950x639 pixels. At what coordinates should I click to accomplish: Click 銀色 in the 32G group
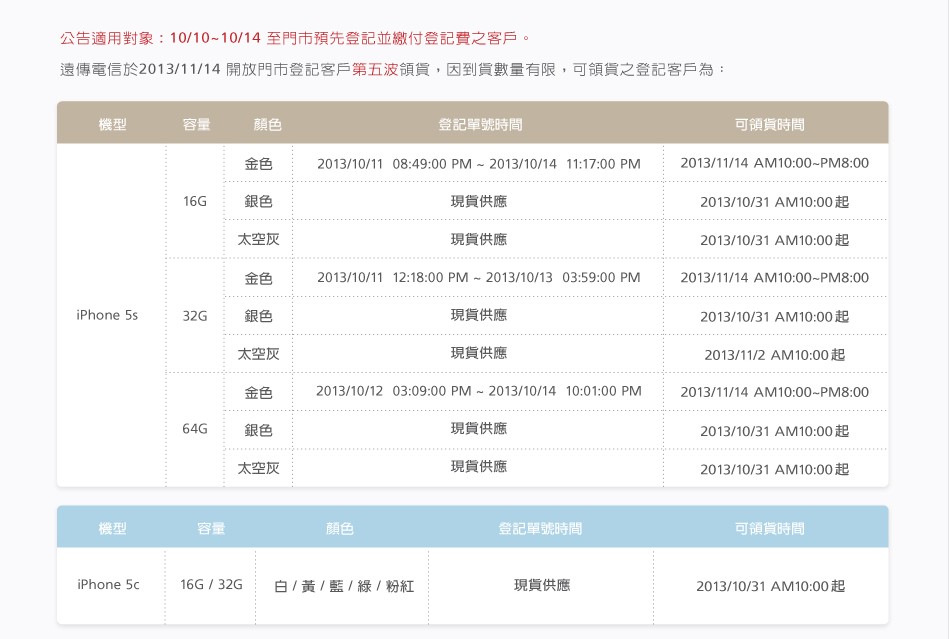click(259, 316)
